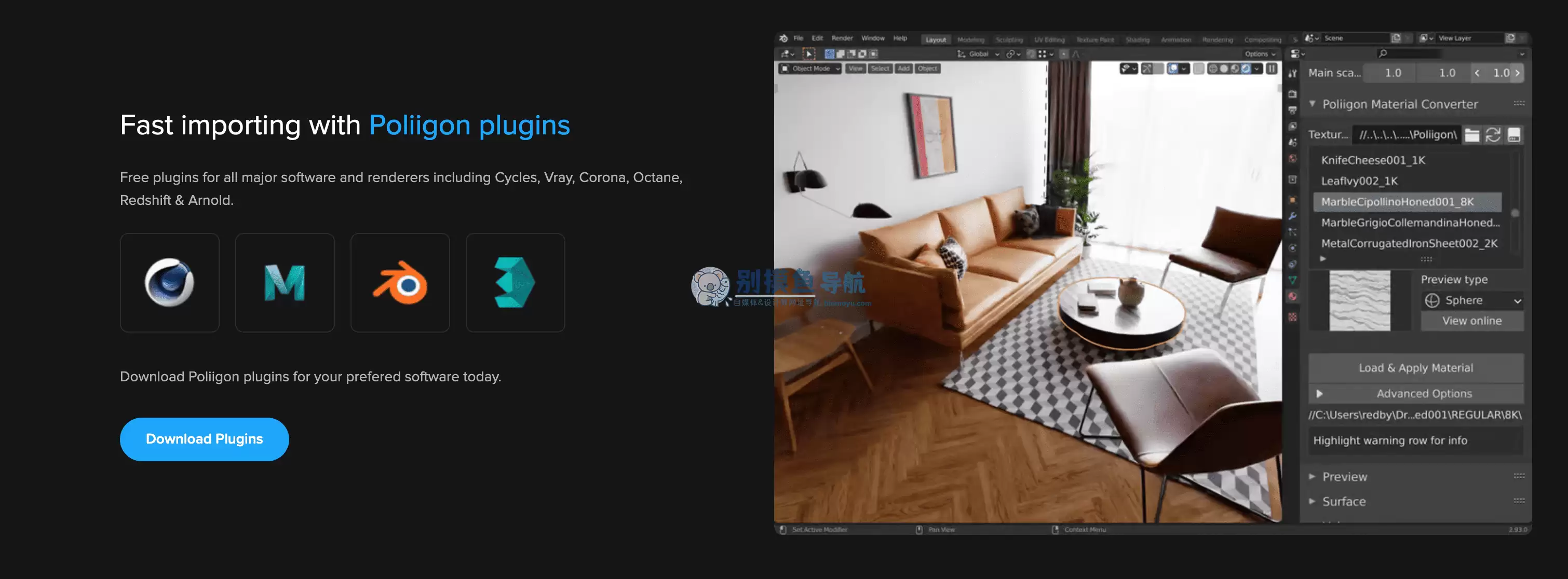Open the Render menu in Blender
This screenshot has width=1568, height=579.
[842, 38]
